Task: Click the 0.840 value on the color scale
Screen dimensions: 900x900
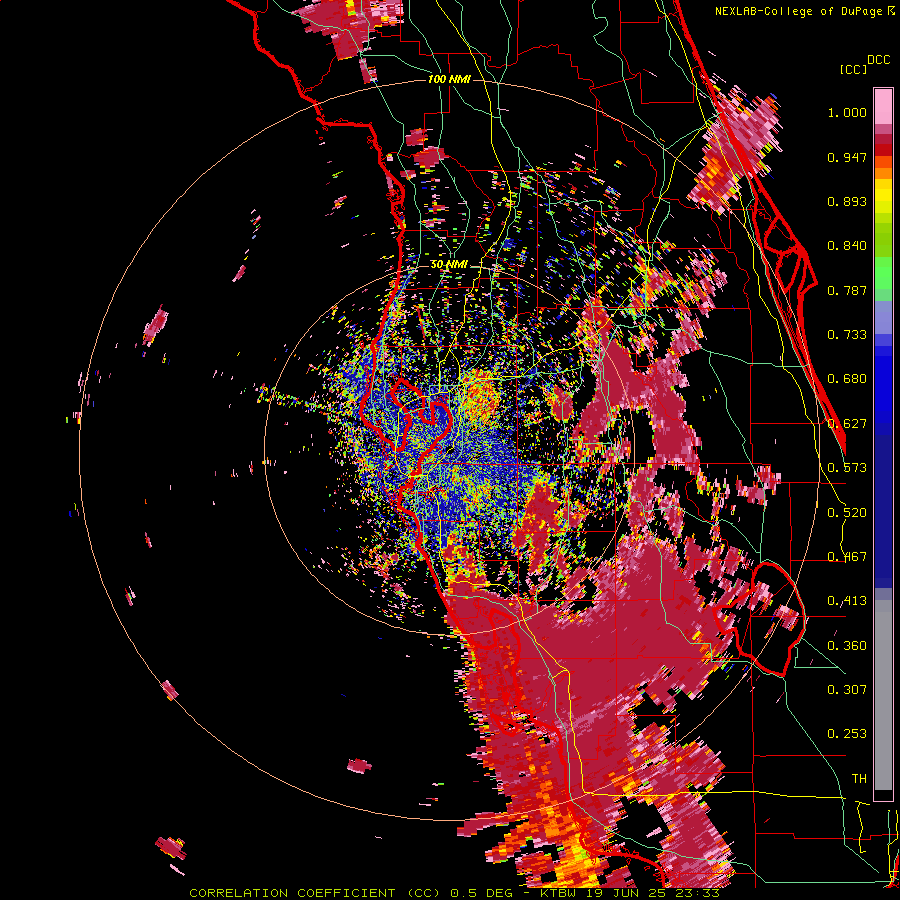Action: [x=847, y=246]
